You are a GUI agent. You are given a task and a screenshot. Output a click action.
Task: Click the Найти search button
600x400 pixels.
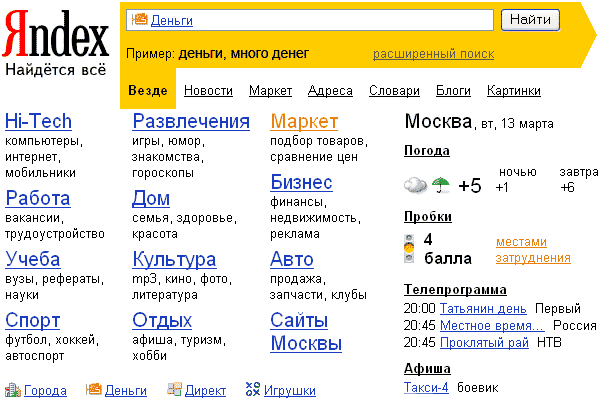click(x=530, y=20)
